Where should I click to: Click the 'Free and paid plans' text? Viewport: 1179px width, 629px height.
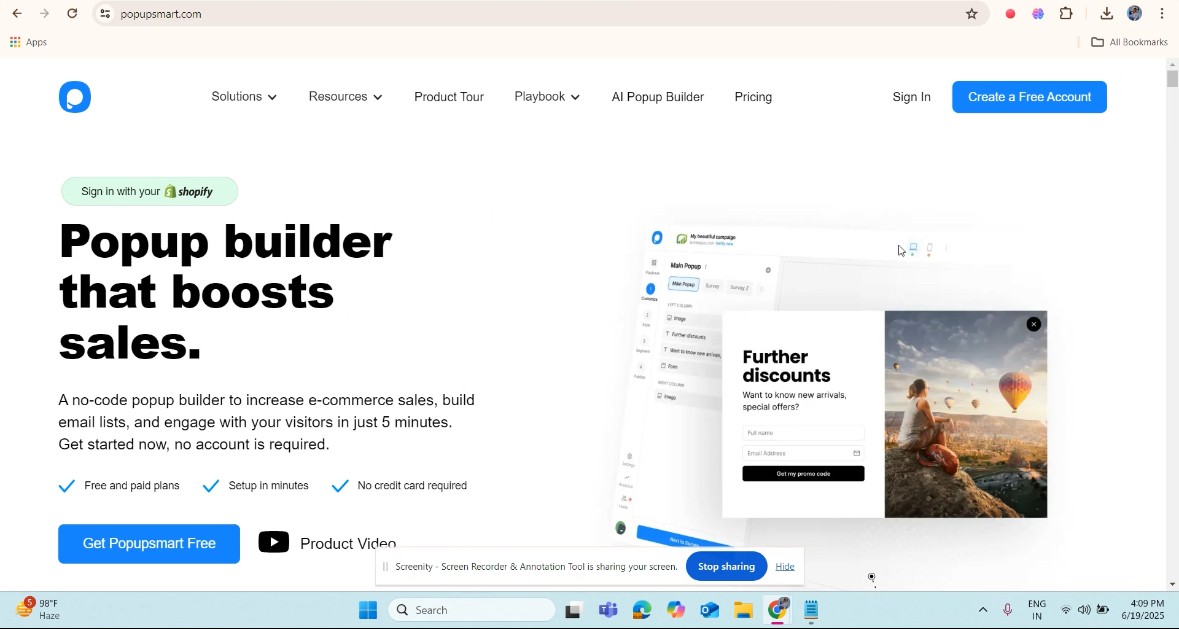[132, 485]
